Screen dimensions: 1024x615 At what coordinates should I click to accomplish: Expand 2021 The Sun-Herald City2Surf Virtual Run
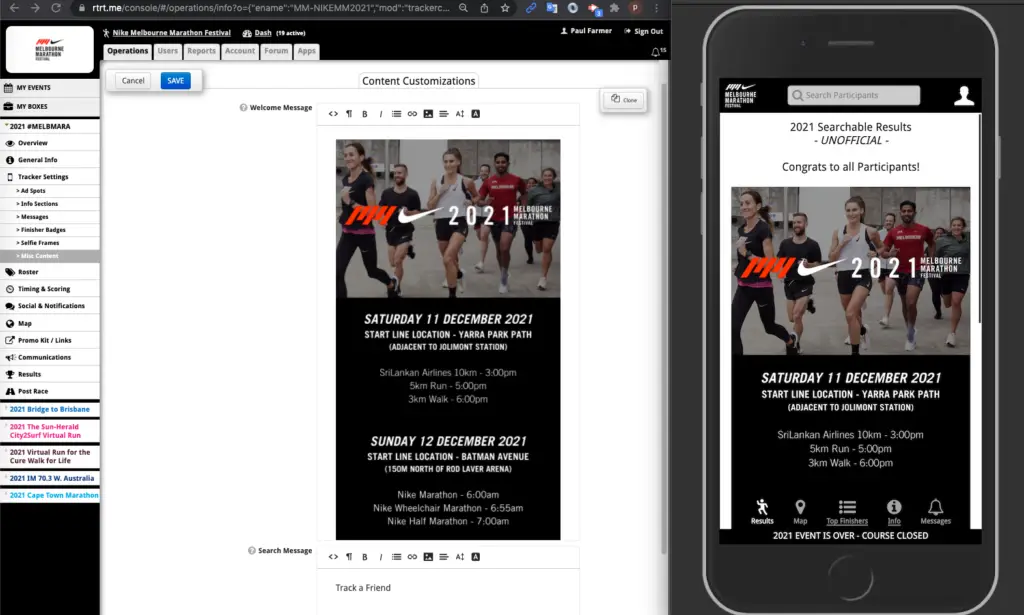coord(50,431)
